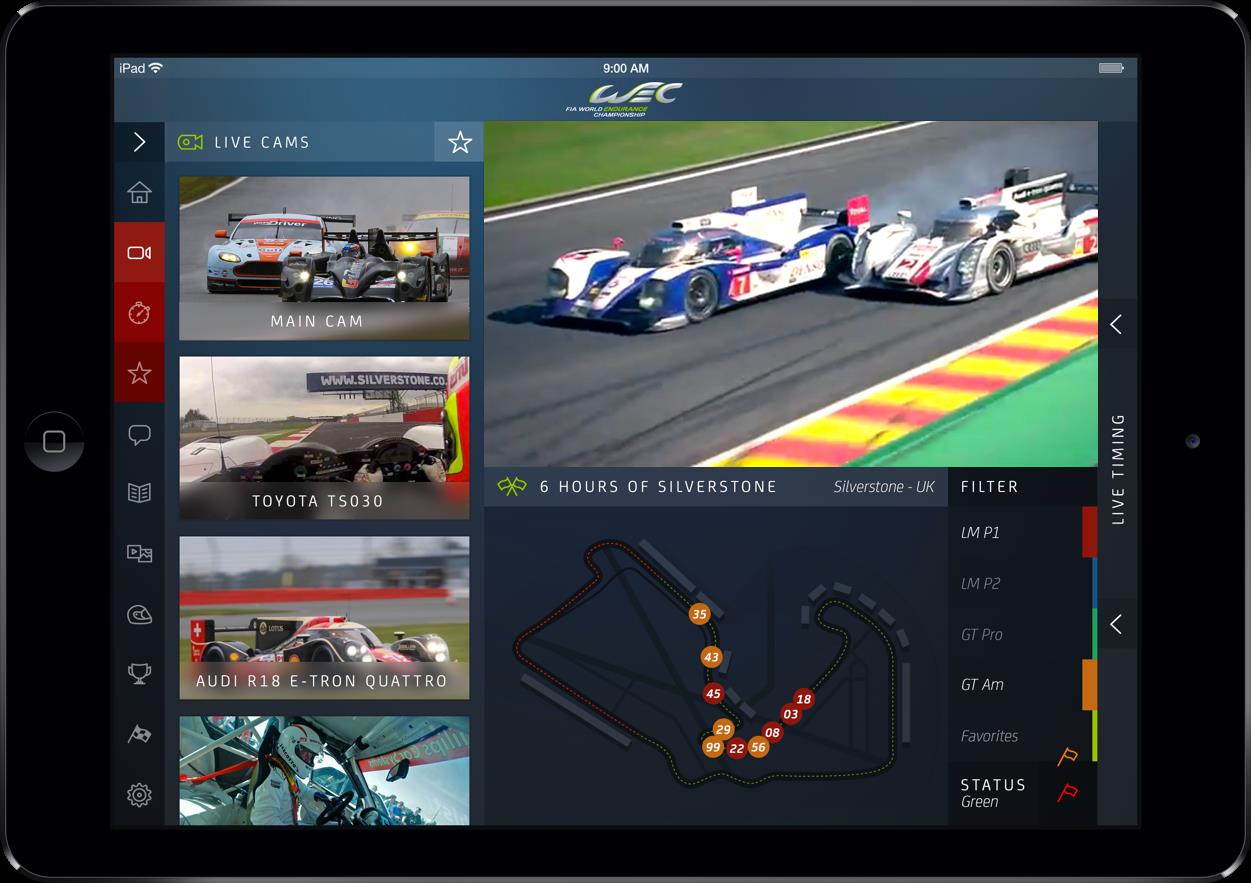Select the Audi R18 E-Tron Quattro thumbnail

tap(324, 618)
